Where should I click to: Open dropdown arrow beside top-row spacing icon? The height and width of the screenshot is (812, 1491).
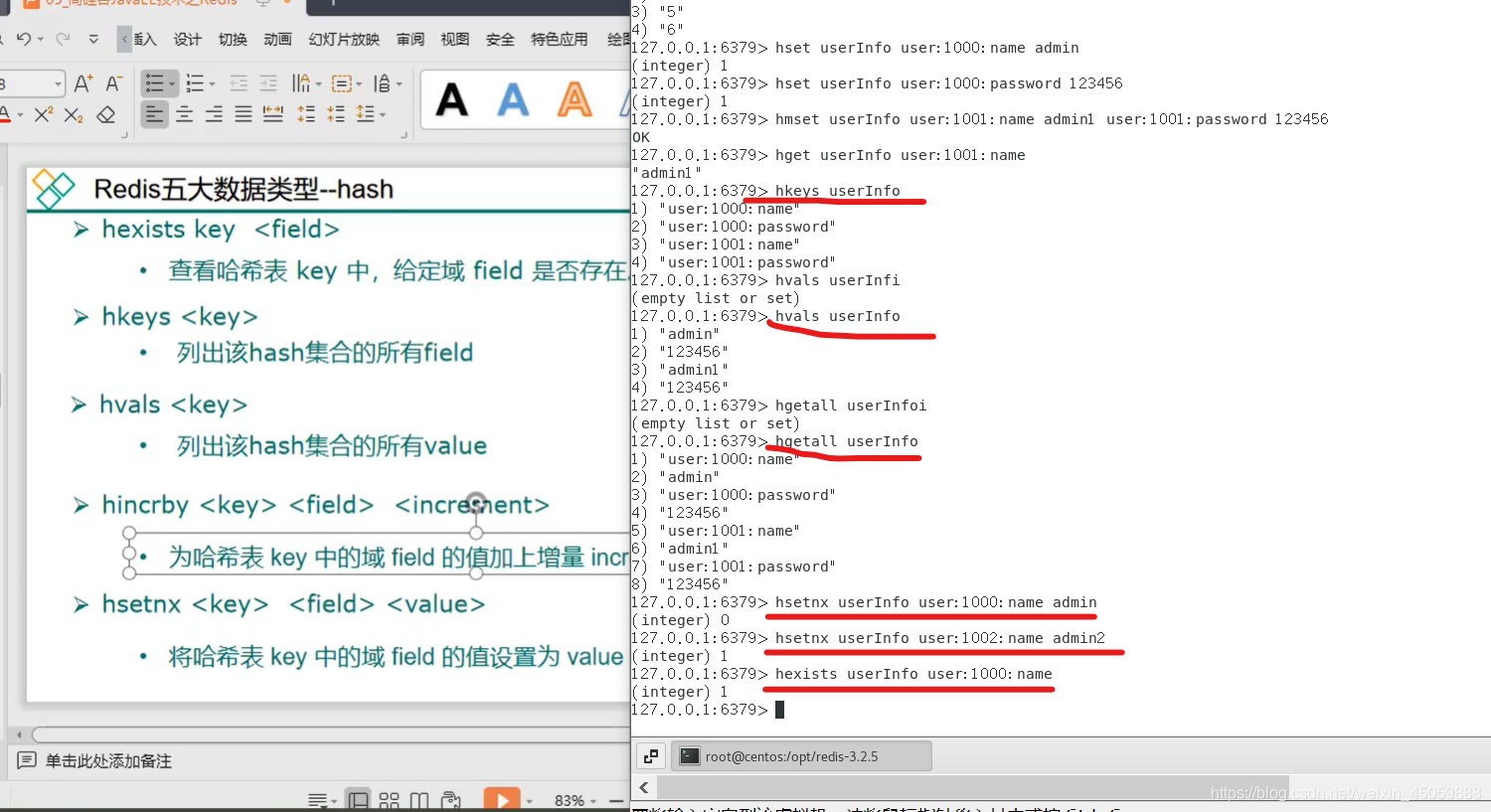(400, 84)
